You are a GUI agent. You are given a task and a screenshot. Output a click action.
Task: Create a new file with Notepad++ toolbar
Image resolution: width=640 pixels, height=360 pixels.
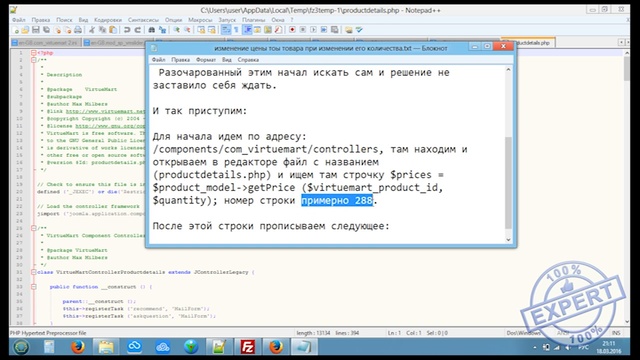tap(16, 30)
